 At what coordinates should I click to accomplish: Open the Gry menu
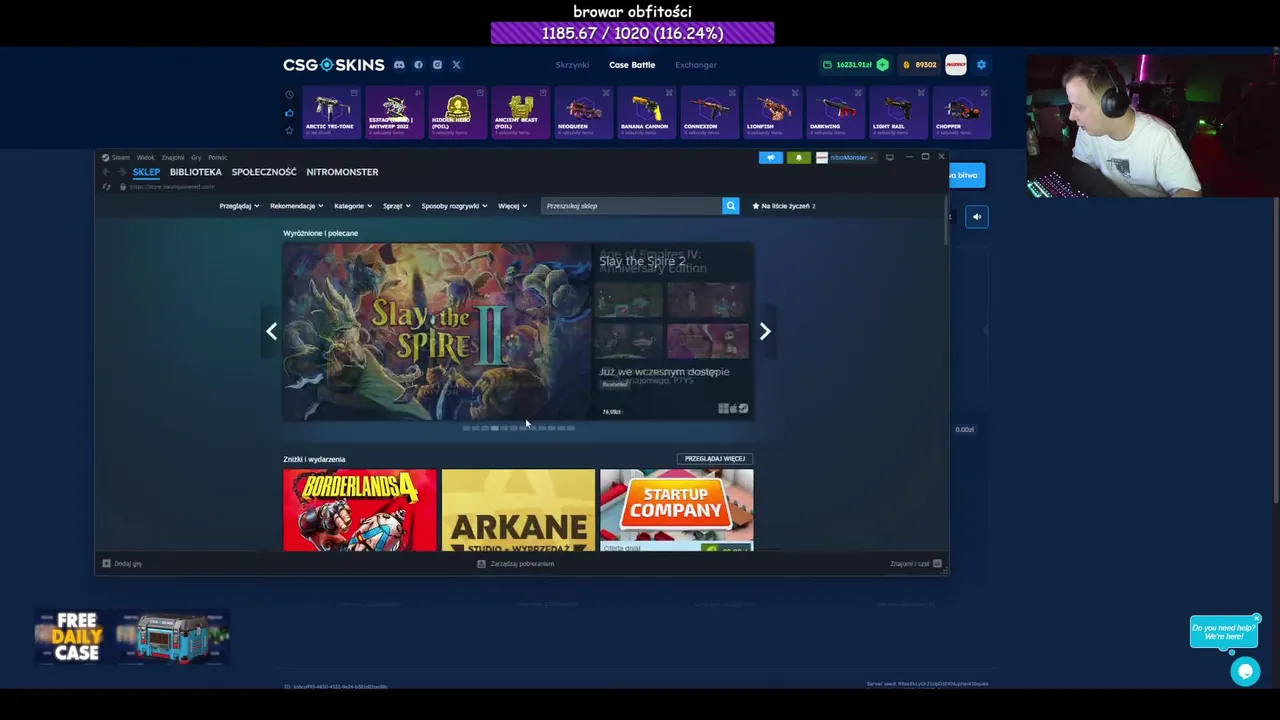[196, 157]
